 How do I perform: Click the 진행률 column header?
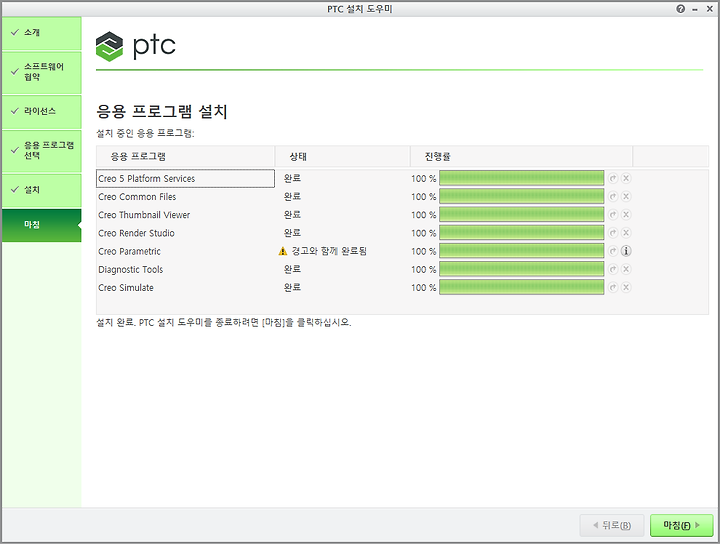pyautogui.click(x=521, y=157)
